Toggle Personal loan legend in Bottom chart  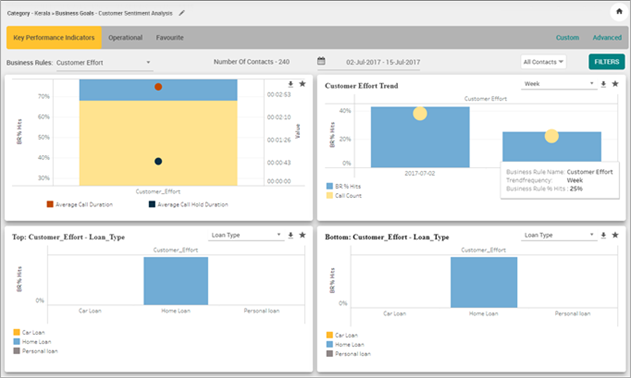point(330,354)
